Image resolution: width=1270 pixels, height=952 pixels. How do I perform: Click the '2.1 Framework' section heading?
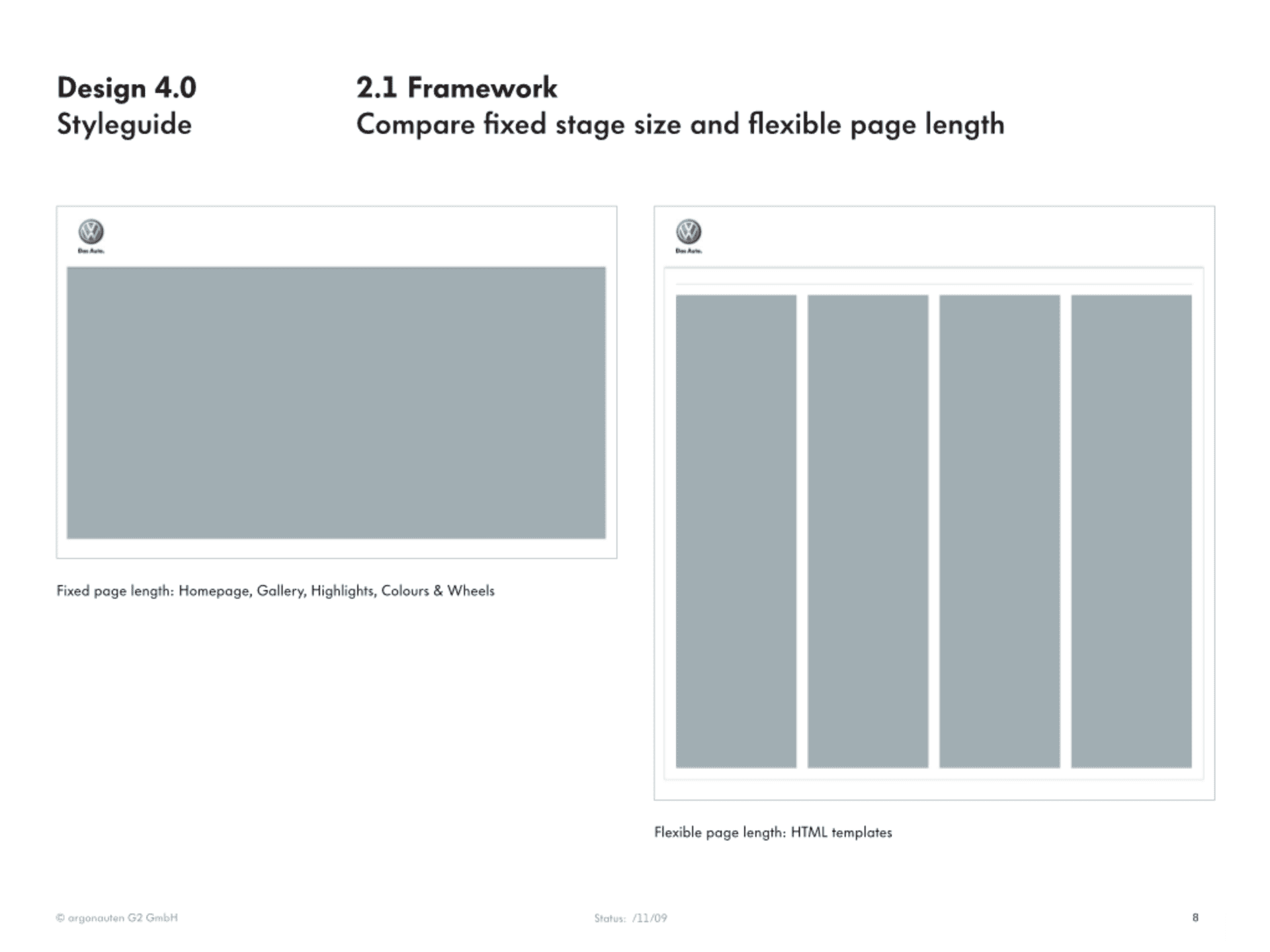456,88
